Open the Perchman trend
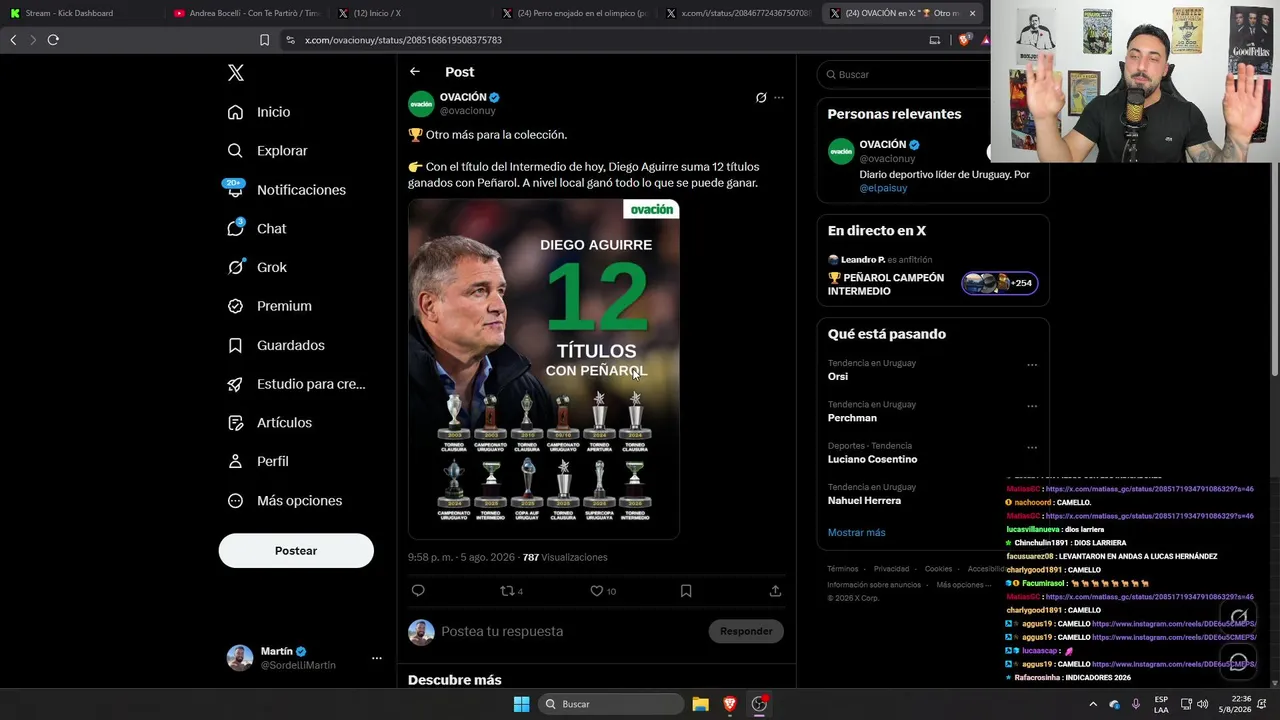Image resolution: width=1280 pixels, height=720 pixels. coord(852,418)
